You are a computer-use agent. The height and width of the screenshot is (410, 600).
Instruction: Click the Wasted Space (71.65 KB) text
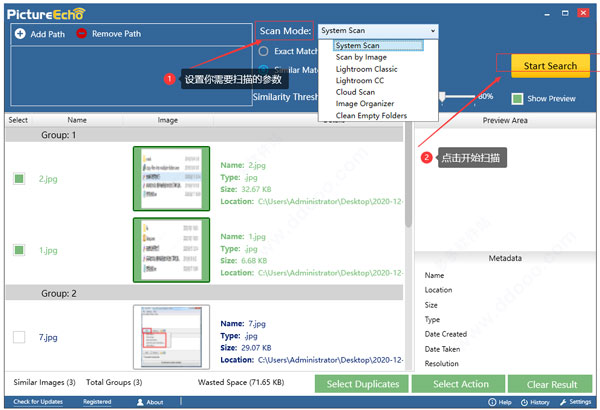241,382
